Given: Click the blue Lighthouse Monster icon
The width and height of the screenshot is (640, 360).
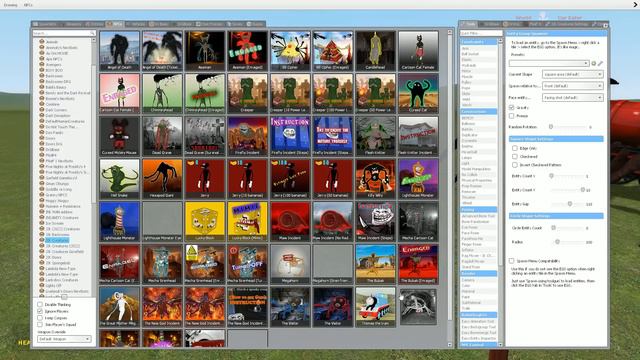Looking at the screenshot, I should pyautogui.click(x=119, y=221).
